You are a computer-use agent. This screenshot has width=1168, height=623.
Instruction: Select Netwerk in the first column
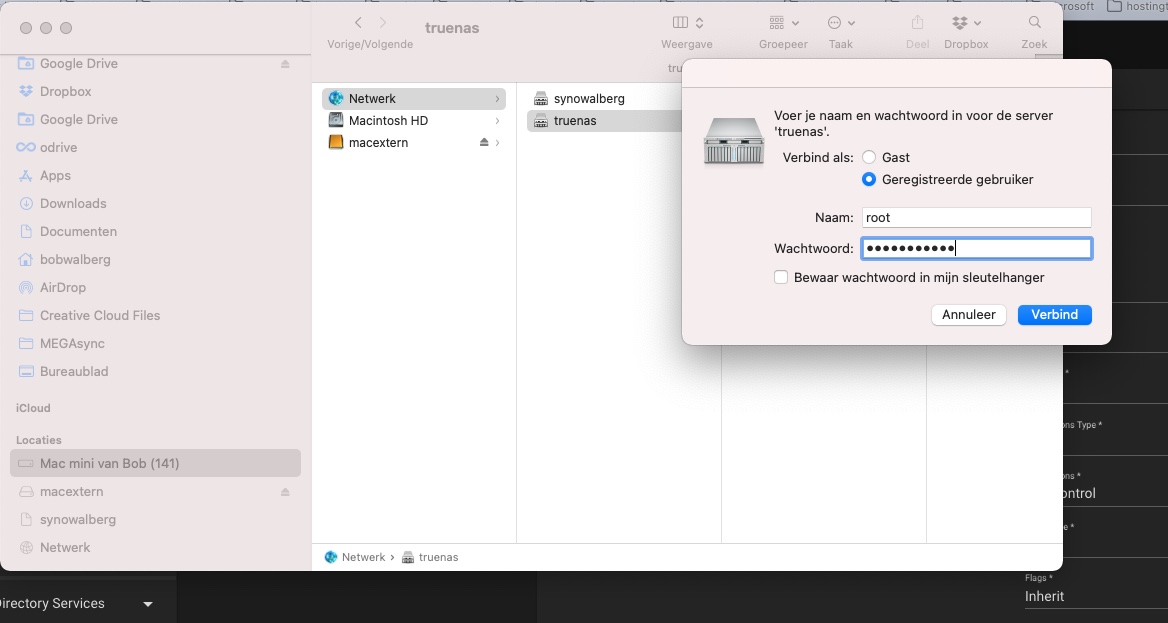[x=413, y=98]
